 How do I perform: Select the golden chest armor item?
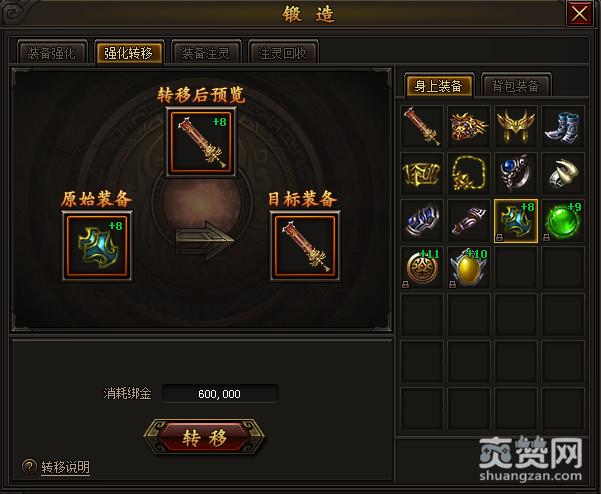click(468, 126)
